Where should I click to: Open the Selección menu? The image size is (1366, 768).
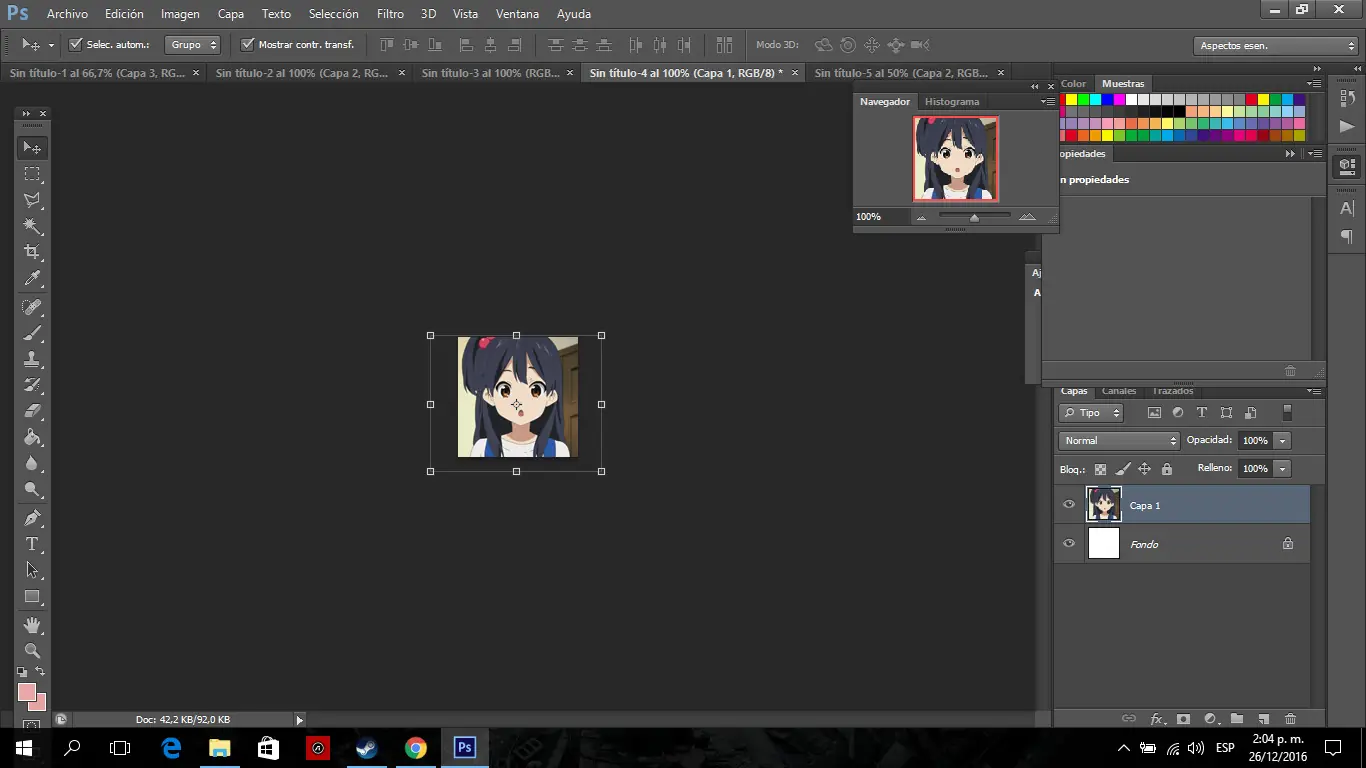tap(334, 14)
